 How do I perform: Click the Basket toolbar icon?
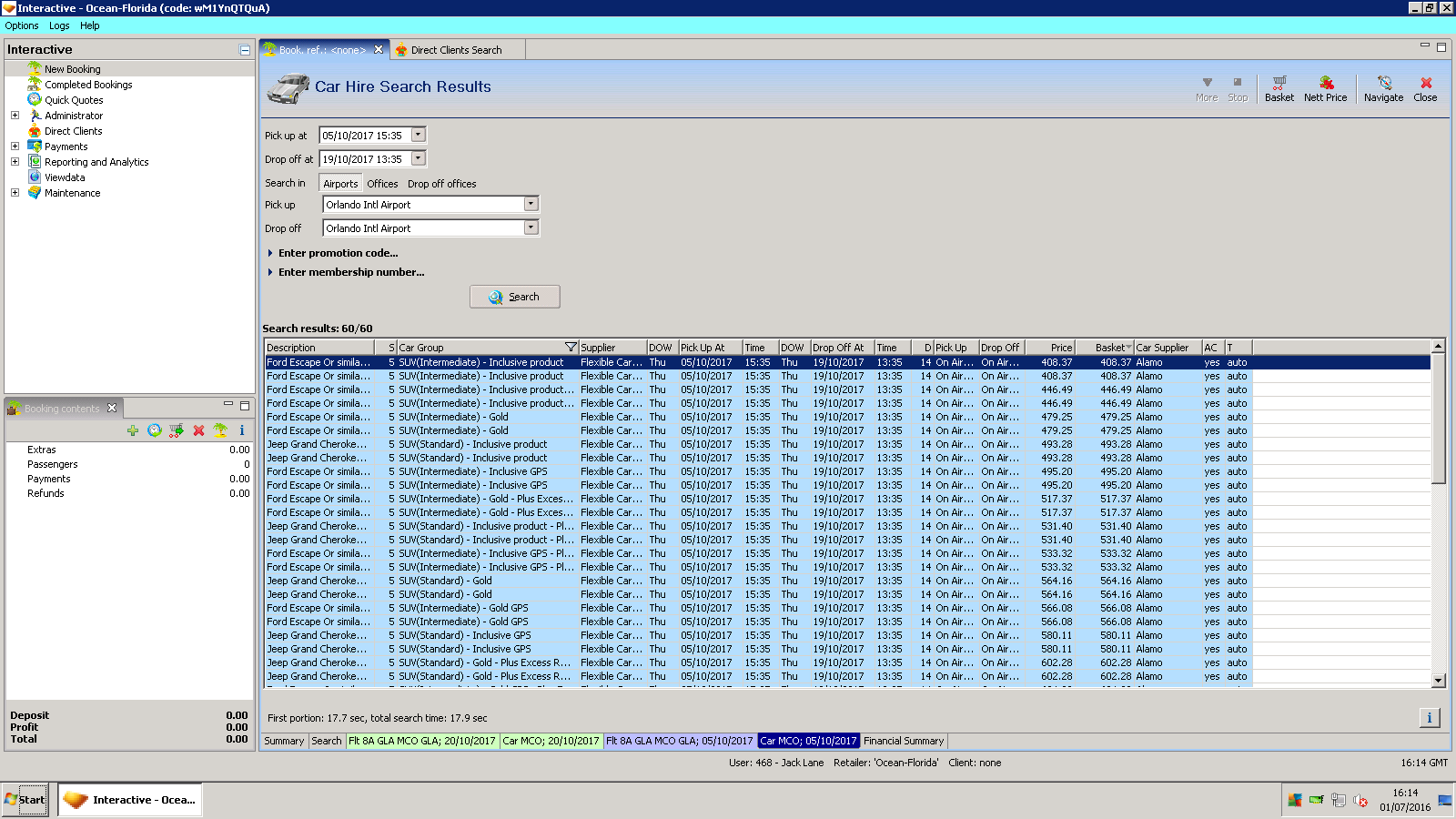tap(1279, 88)
